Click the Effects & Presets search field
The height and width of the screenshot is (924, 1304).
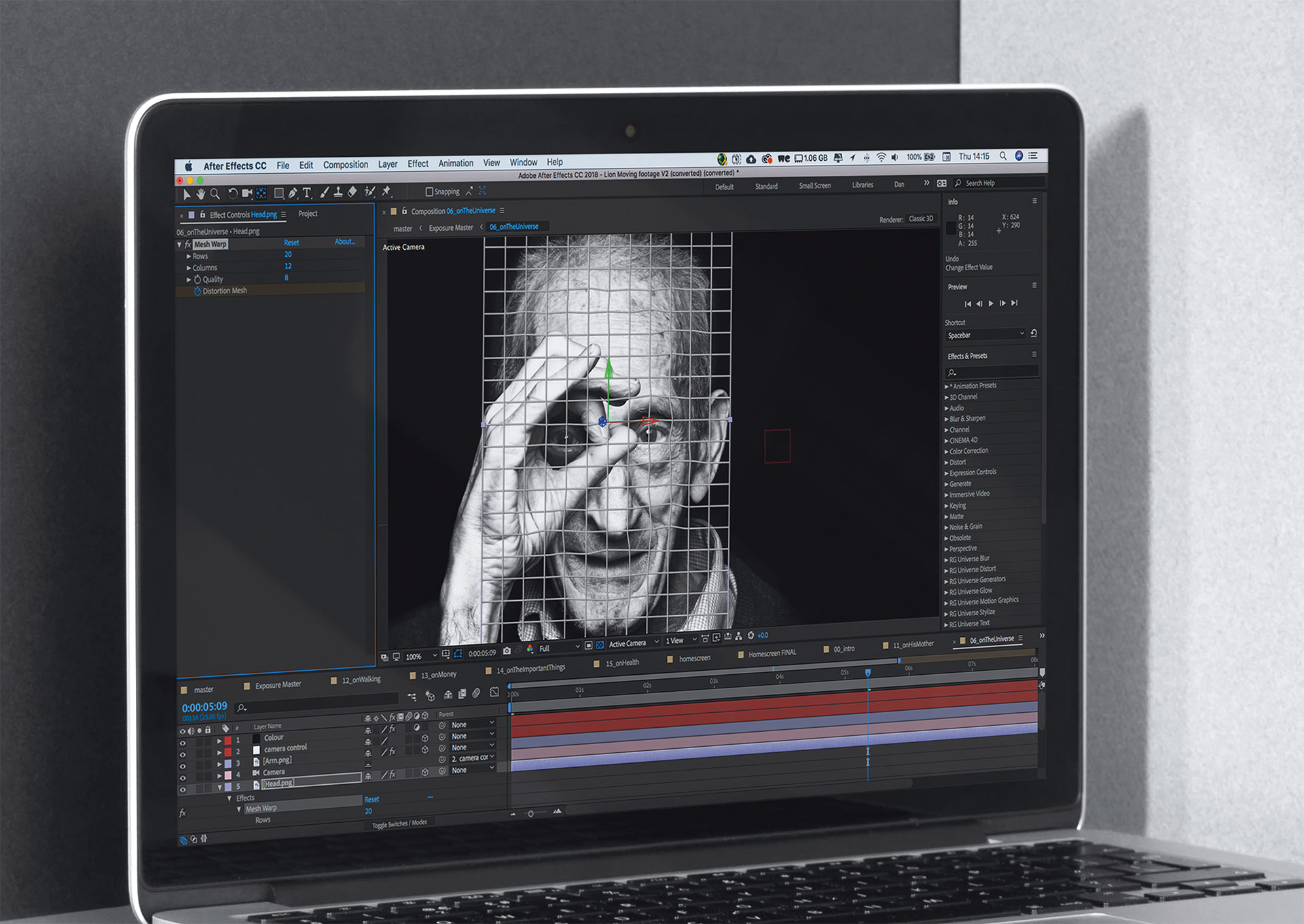point(992,372)
